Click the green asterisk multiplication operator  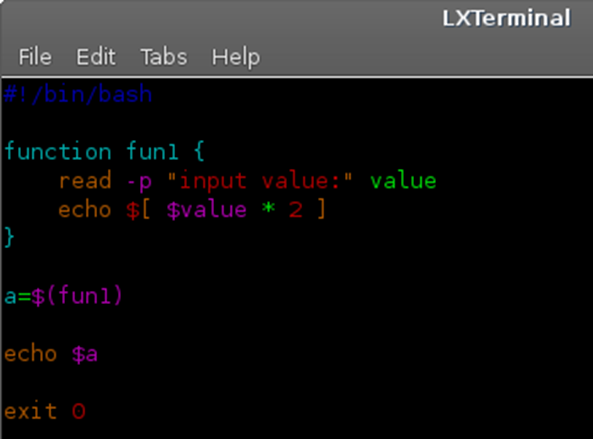click(x=269, y=208)
